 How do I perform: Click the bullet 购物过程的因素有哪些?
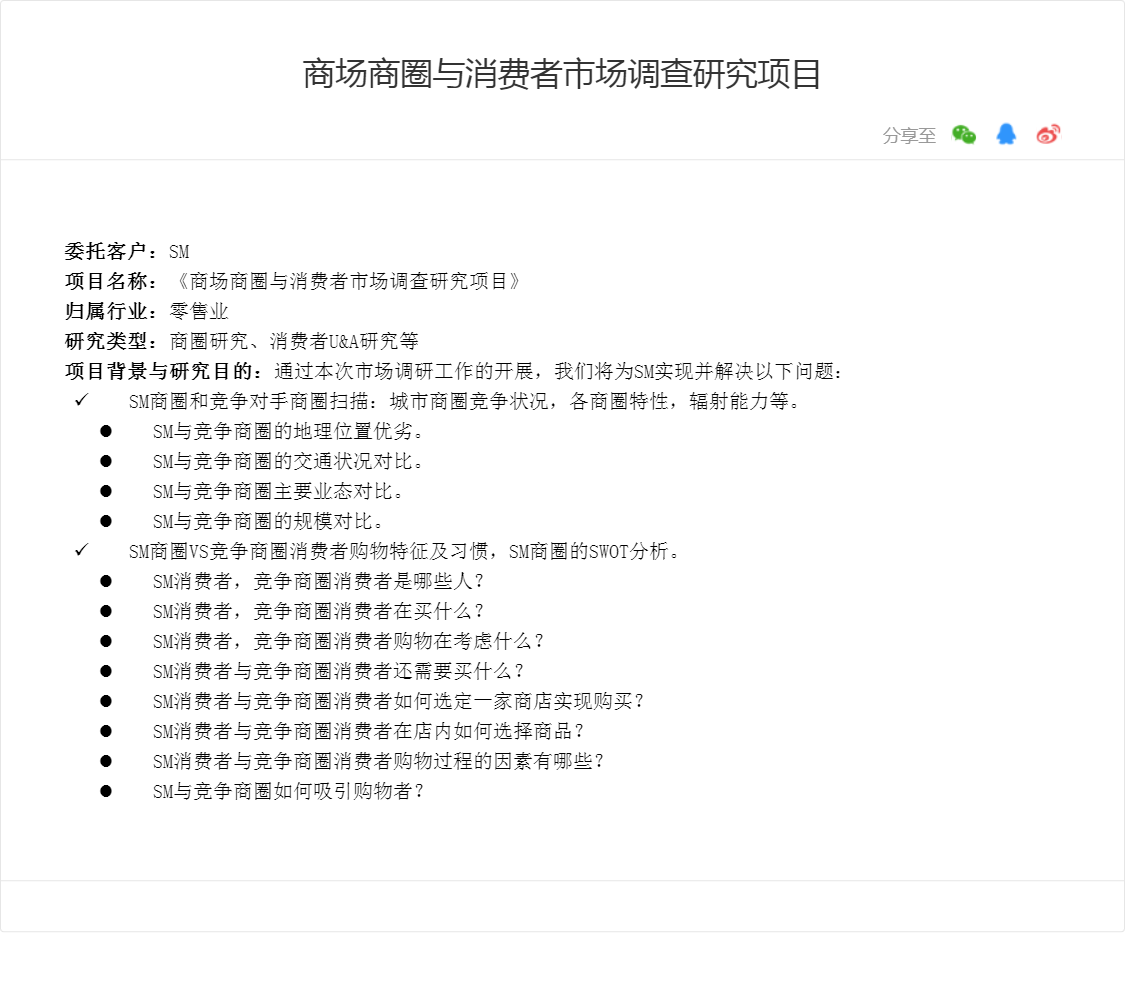click(379, 762)
